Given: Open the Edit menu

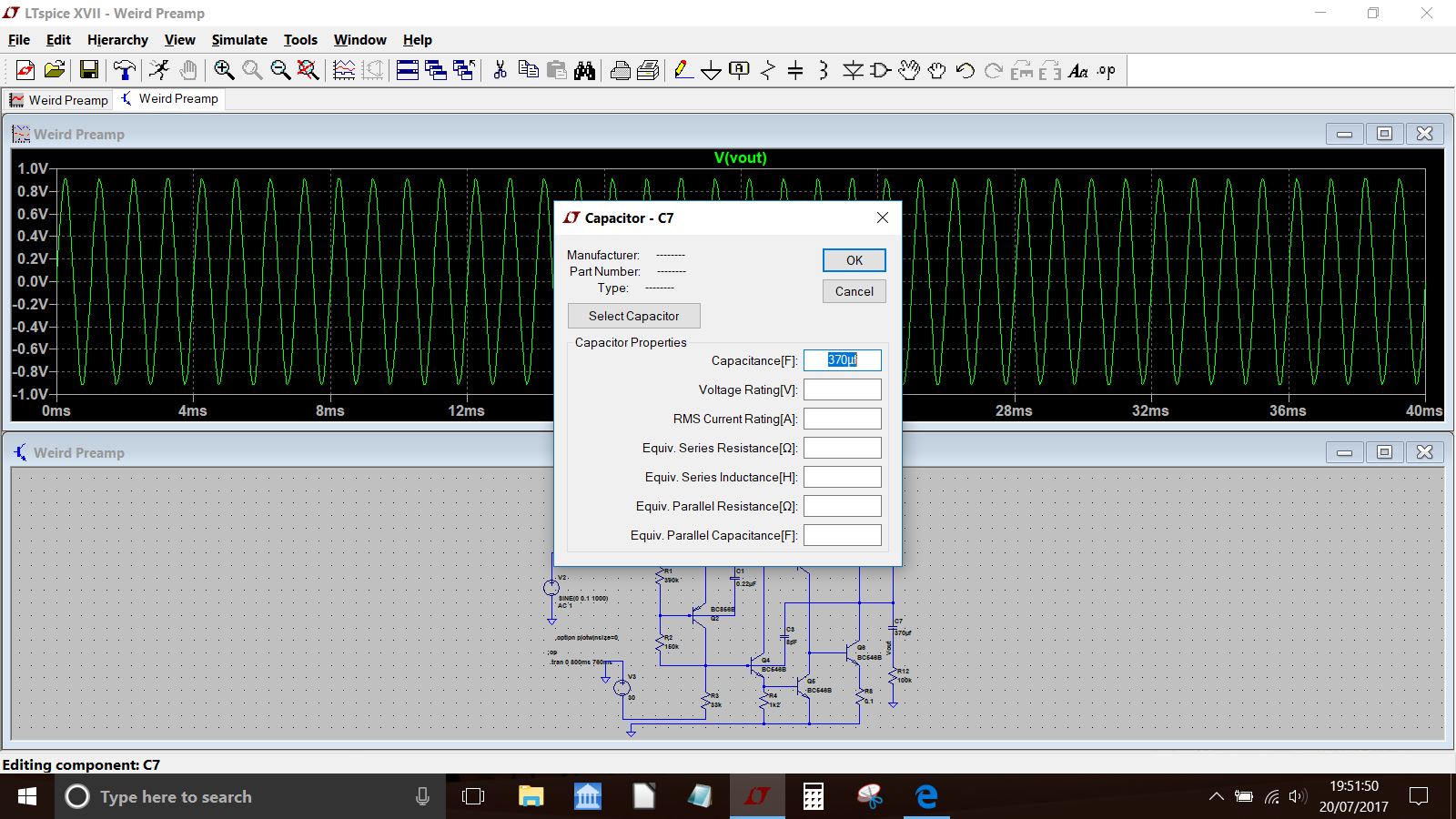Looking at the screenshot, I should [x=58, y=40].
